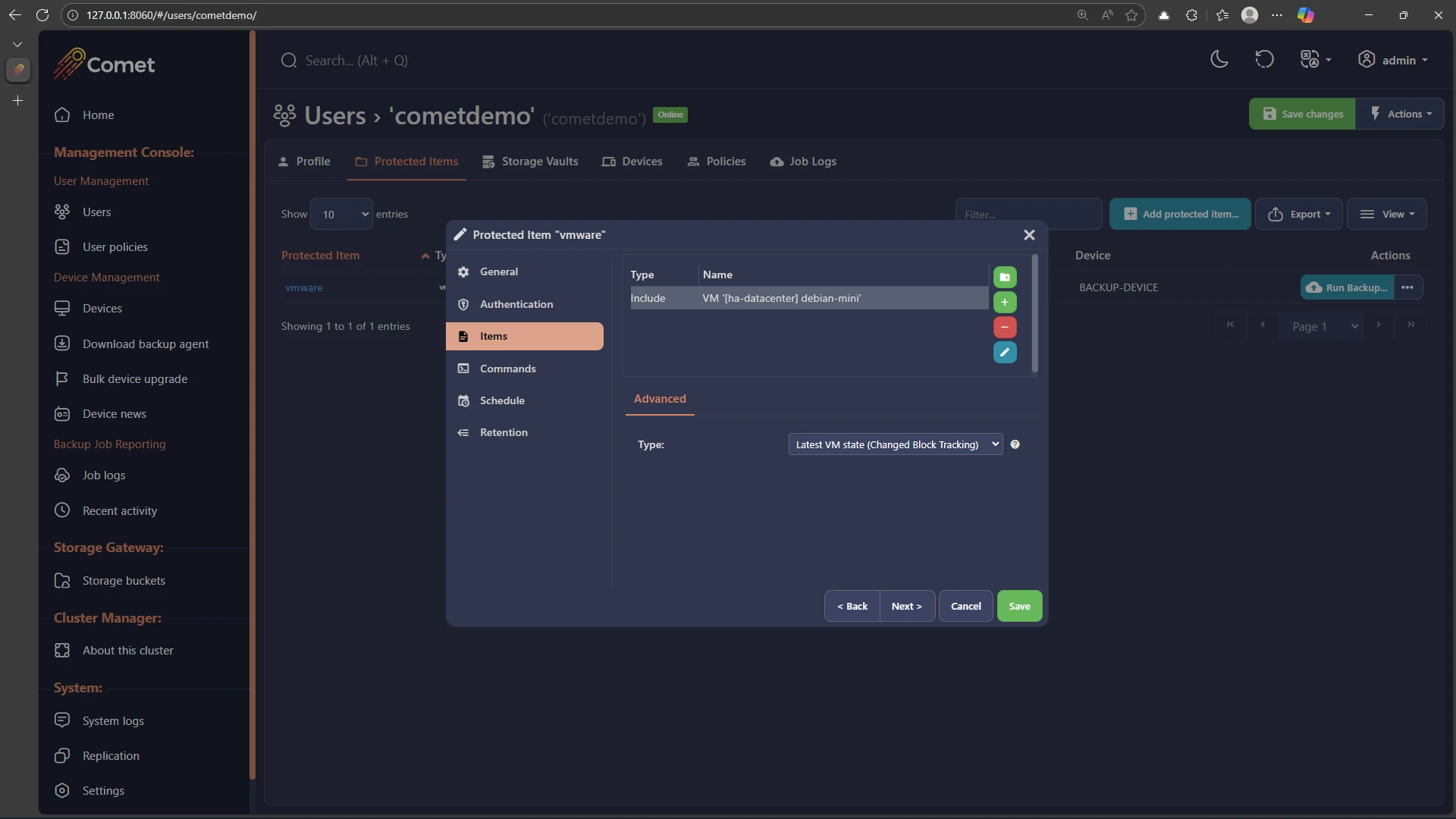Click the Protected Items tab
The image size is (1456, 819).
point(406,162)
